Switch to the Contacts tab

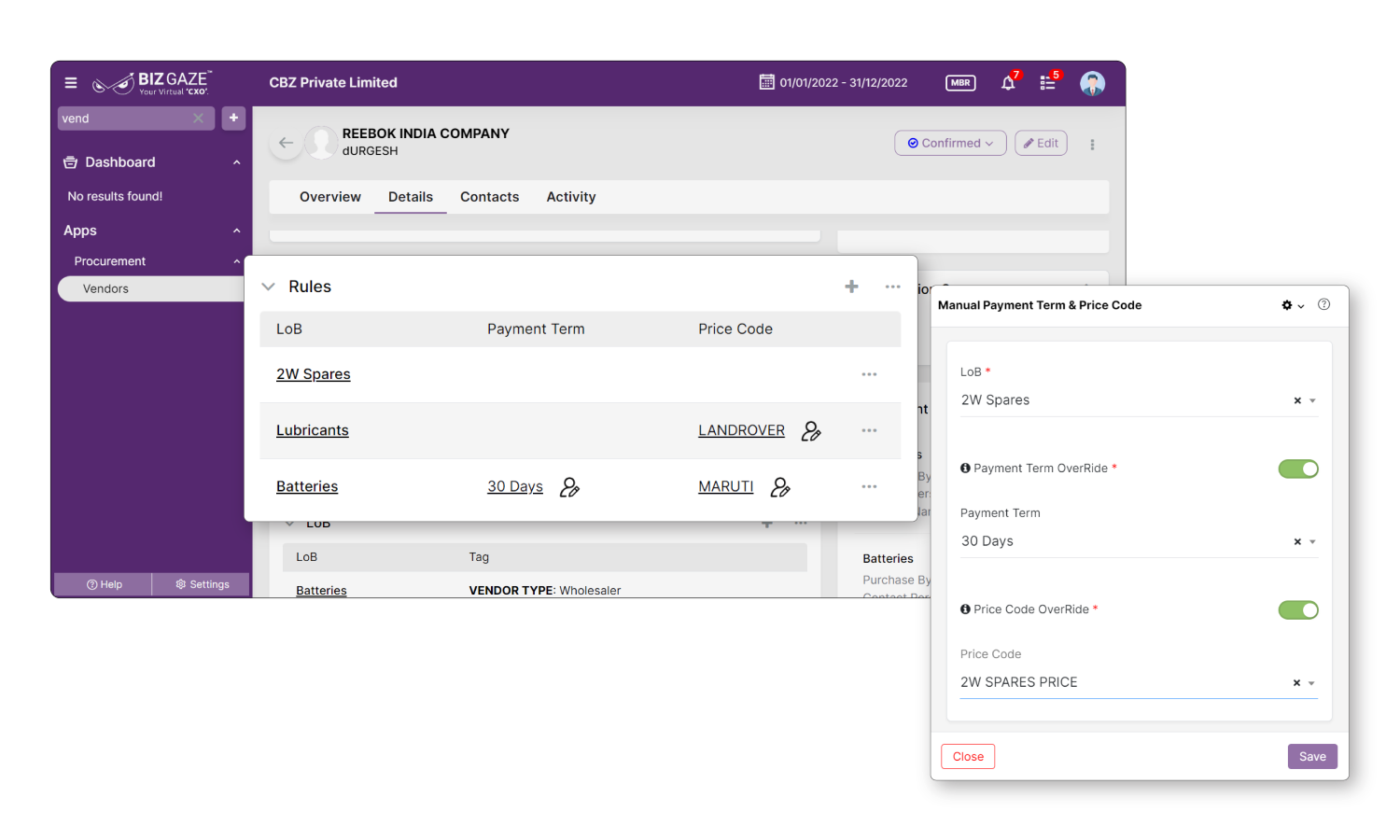tap(489, 197)
